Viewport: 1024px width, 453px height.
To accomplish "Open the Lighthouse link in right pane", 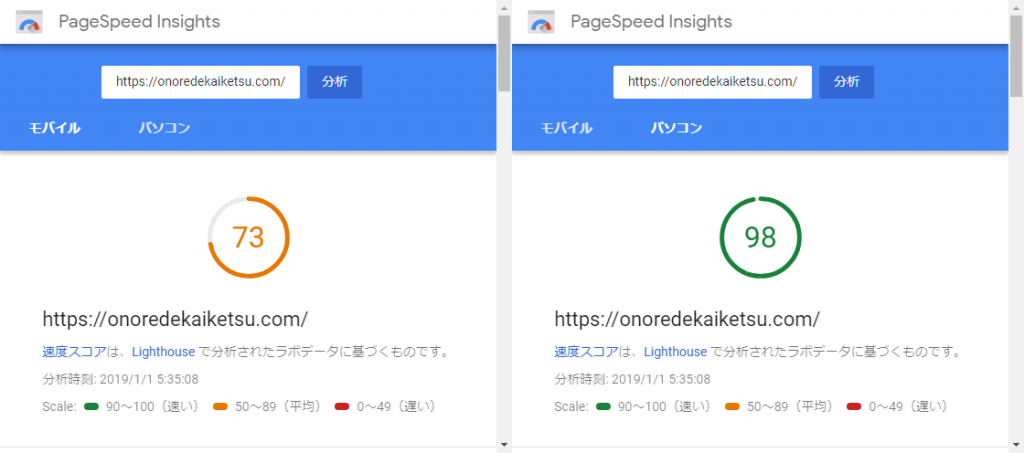I will [675, 352].
